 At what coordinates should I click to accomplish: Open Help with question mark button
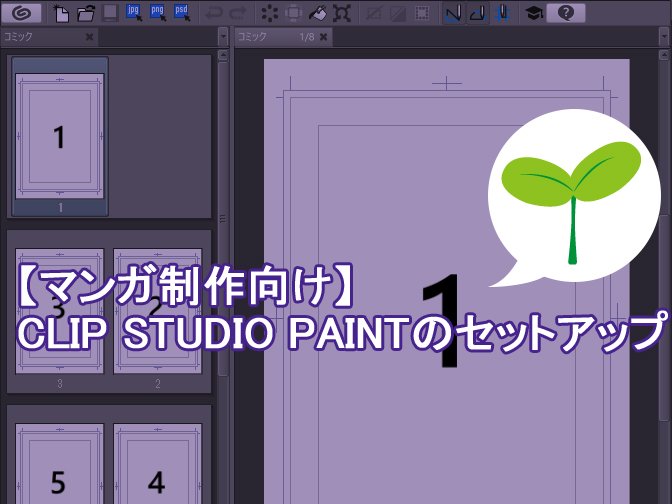click(566, 13)
